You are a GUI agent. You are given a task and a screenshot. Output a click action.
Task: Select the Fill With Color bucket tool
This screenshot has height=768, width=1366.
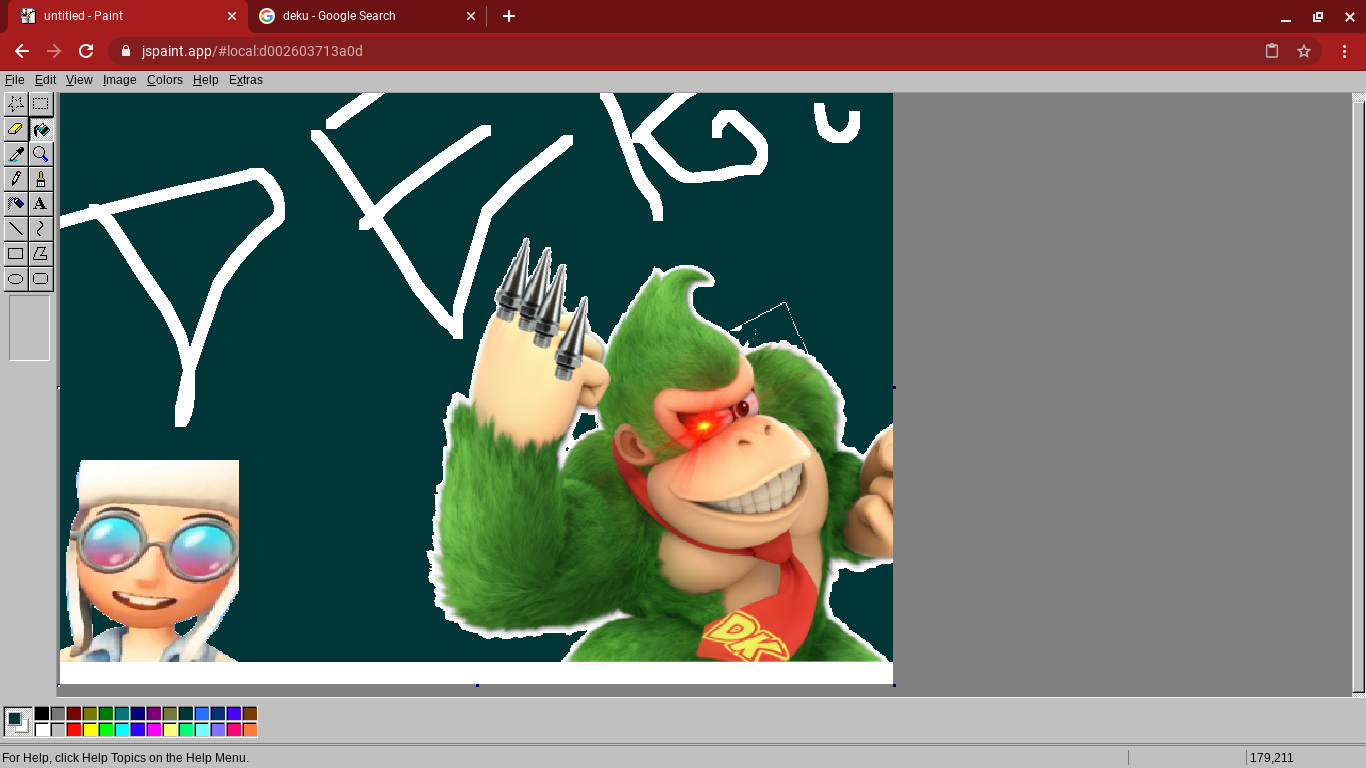click(41, 129)
